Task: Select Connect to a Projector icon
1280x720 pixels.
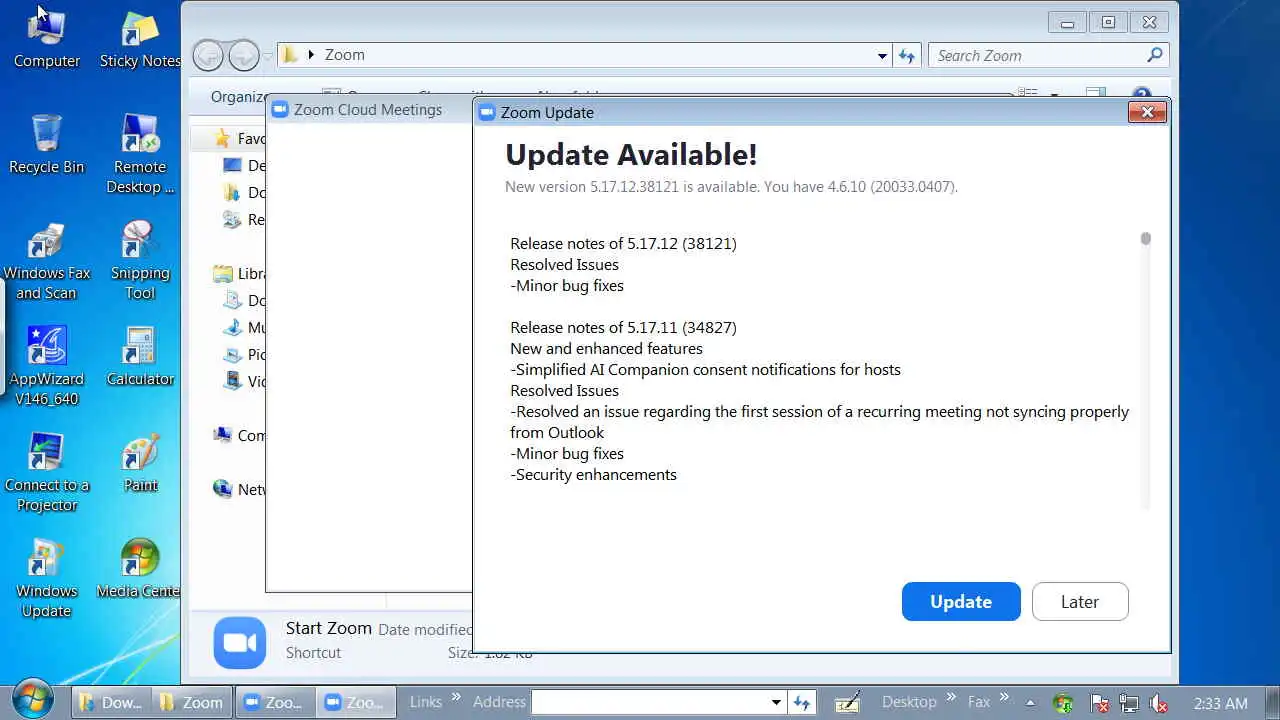Action: point(46,473)
